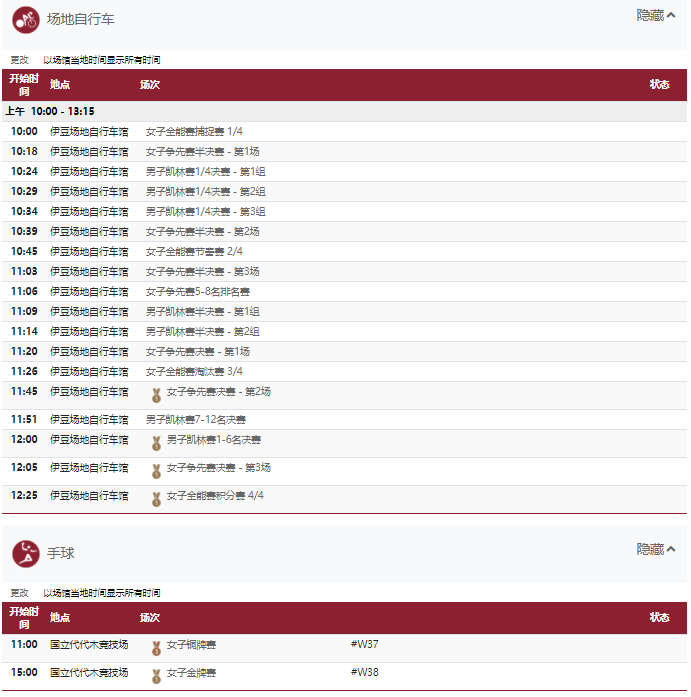Select event 女子争先赛决赛 - 第3场 text
The width and height of the screenshot is (691, 697).
coord(219,468)
